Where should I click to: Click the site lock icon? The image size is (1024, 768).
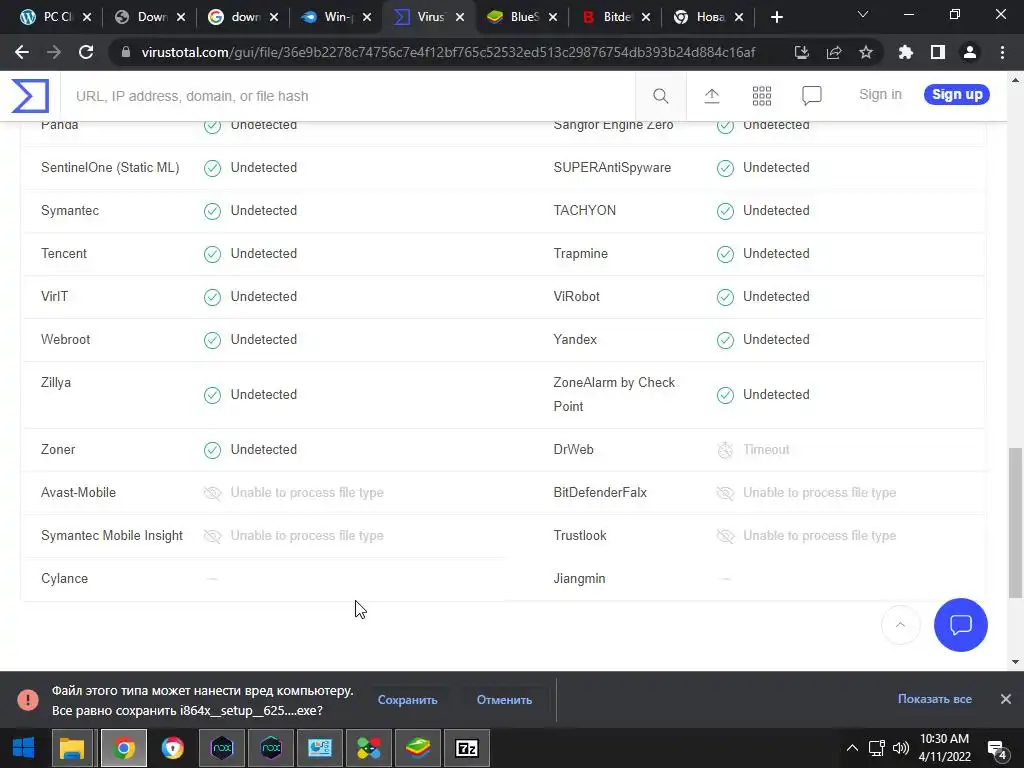(x=126, y=52)
